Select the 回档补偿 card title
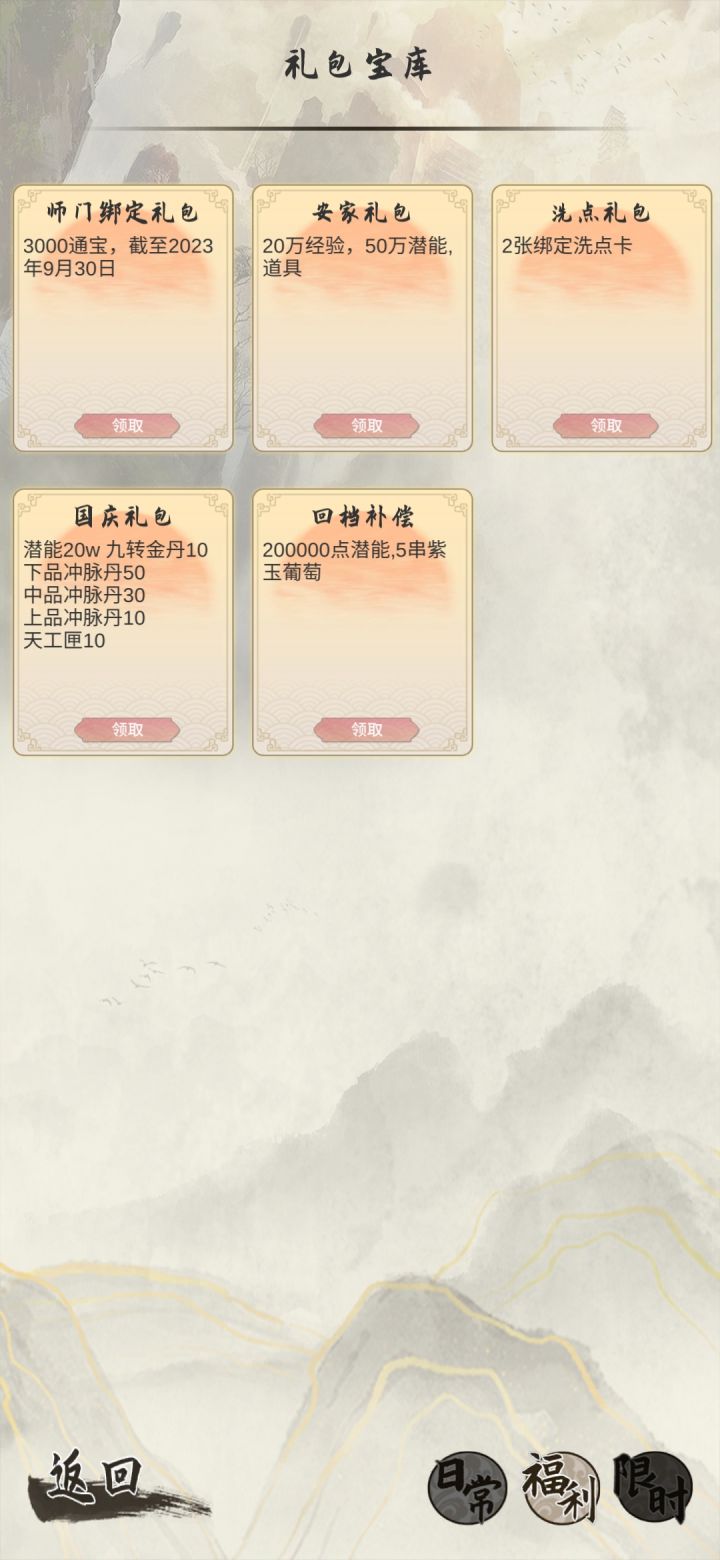This screenshot has height=1560, width=720. click(362, 517)
